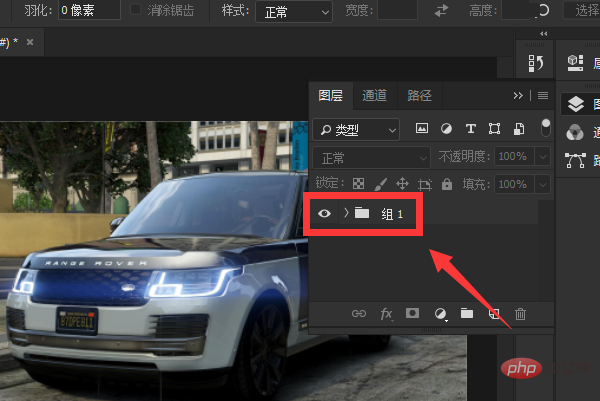Click the 选择 button in options bar
The width and height of the screenshot is (600, 401).
pyautogui.click(x=582, y=10)
